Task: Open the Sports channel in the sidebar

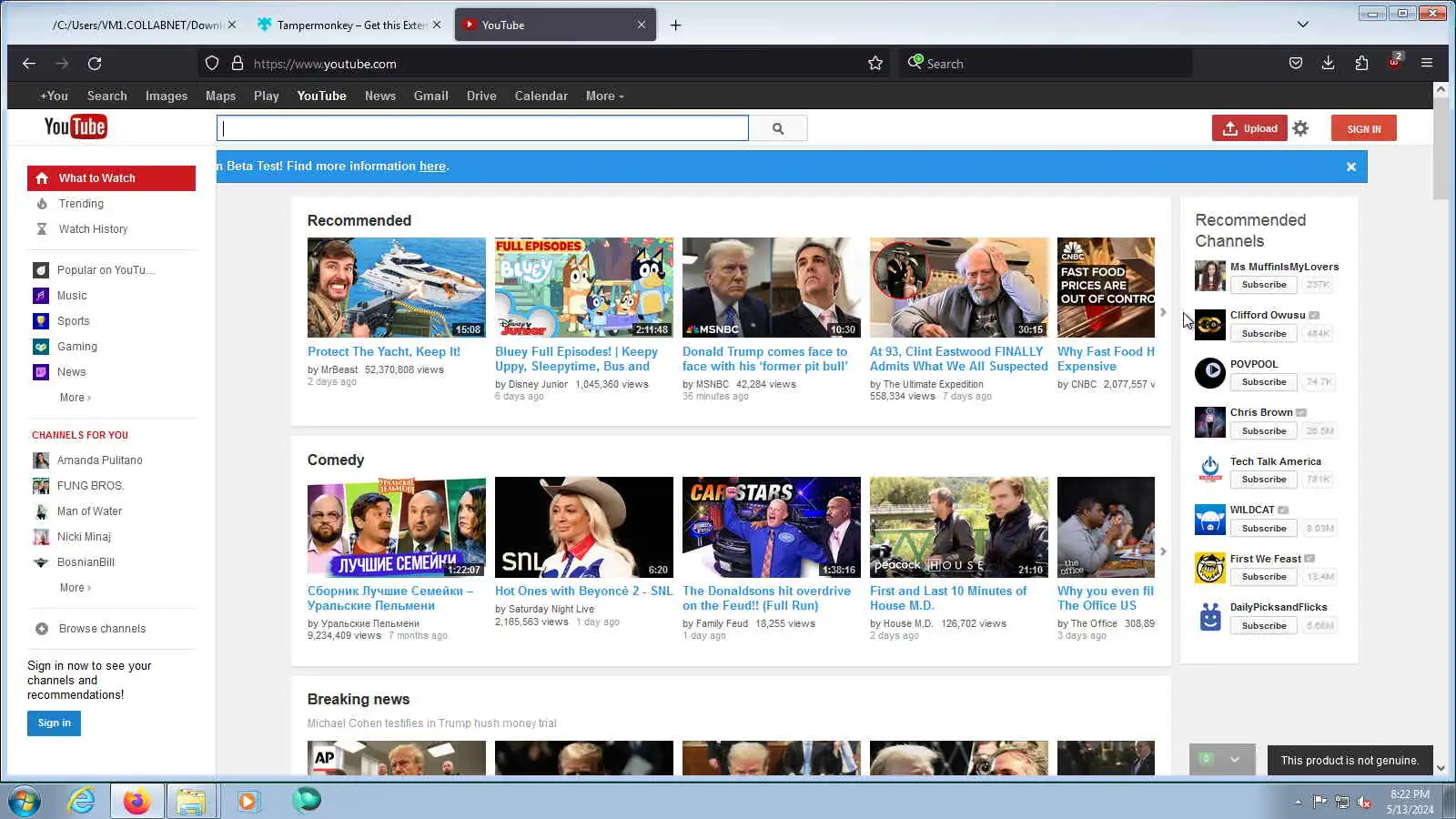Action: click(x=73, y=321)
